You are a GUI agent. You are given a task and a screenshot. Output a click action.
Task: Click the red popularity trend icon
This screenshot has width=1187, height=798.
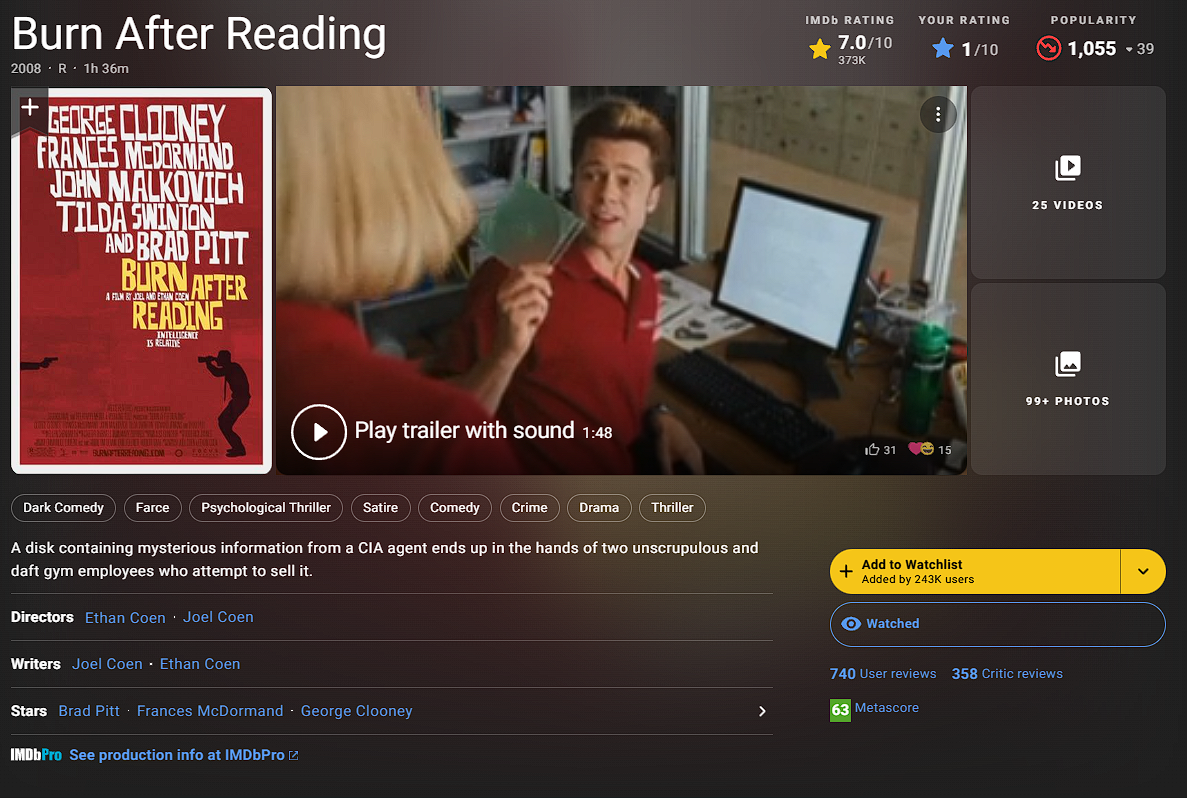click(1048, 48)
